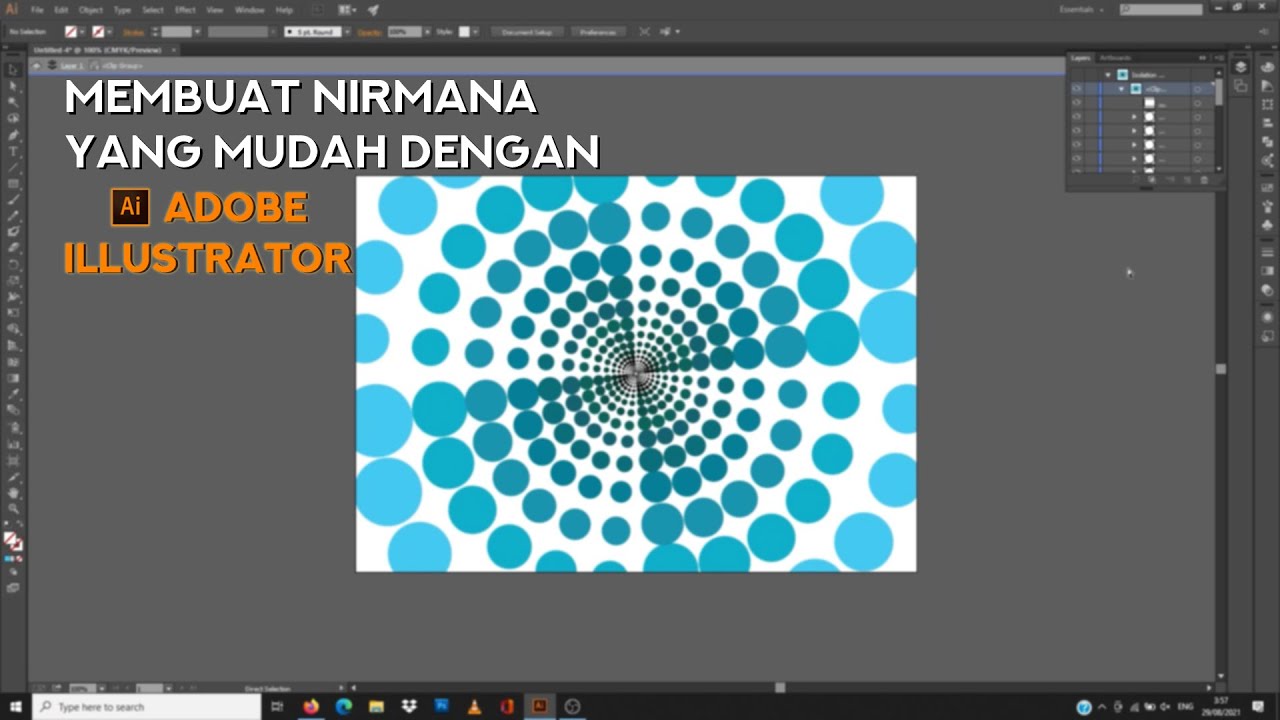Click Delete Selection trash icon in Layers panel
The height and width of the screenshot is (720, 1280).
pyautogui.click(x=1204, y=180)
